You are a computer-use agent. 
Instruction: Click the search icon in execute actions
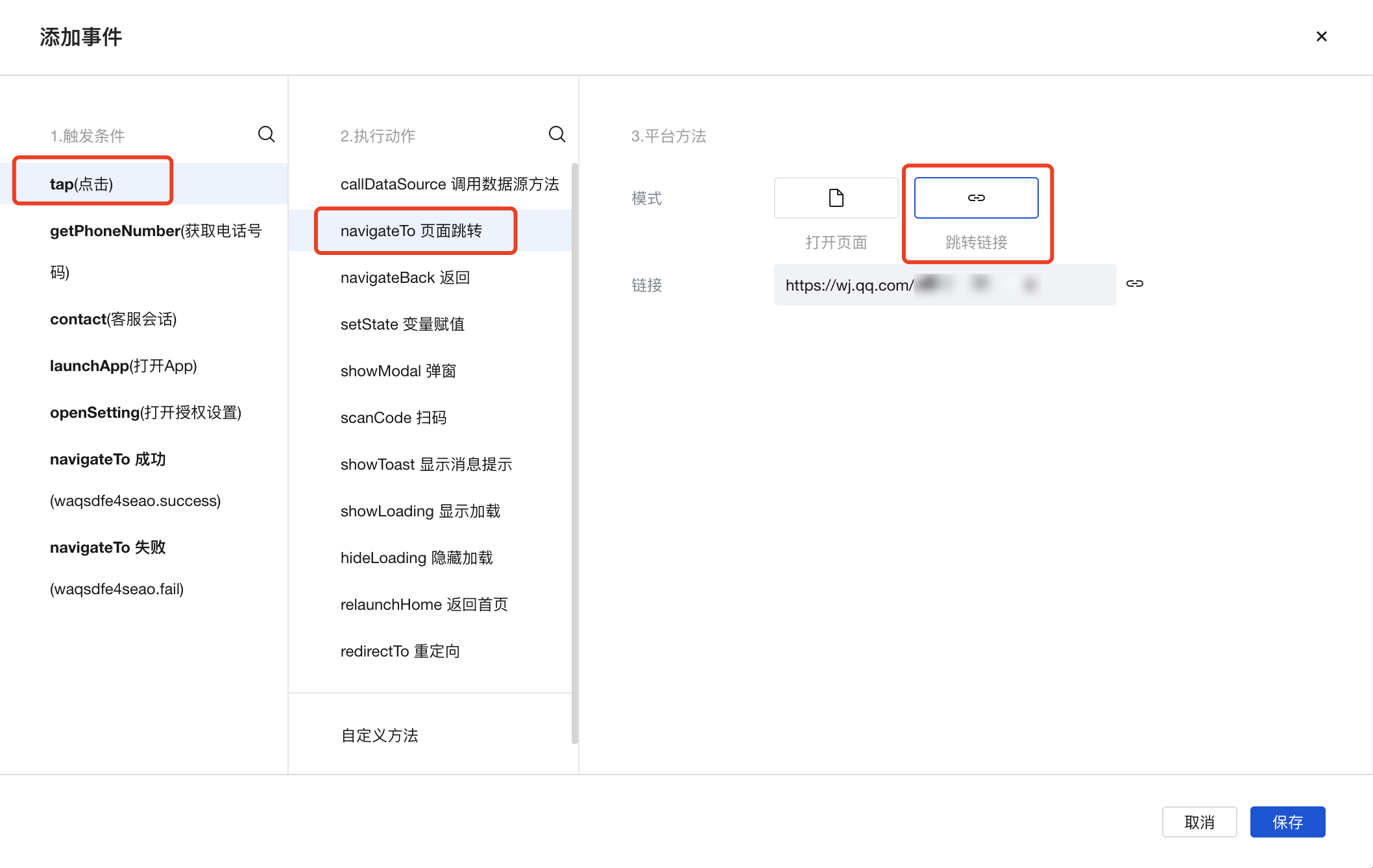tap(557, 134)
